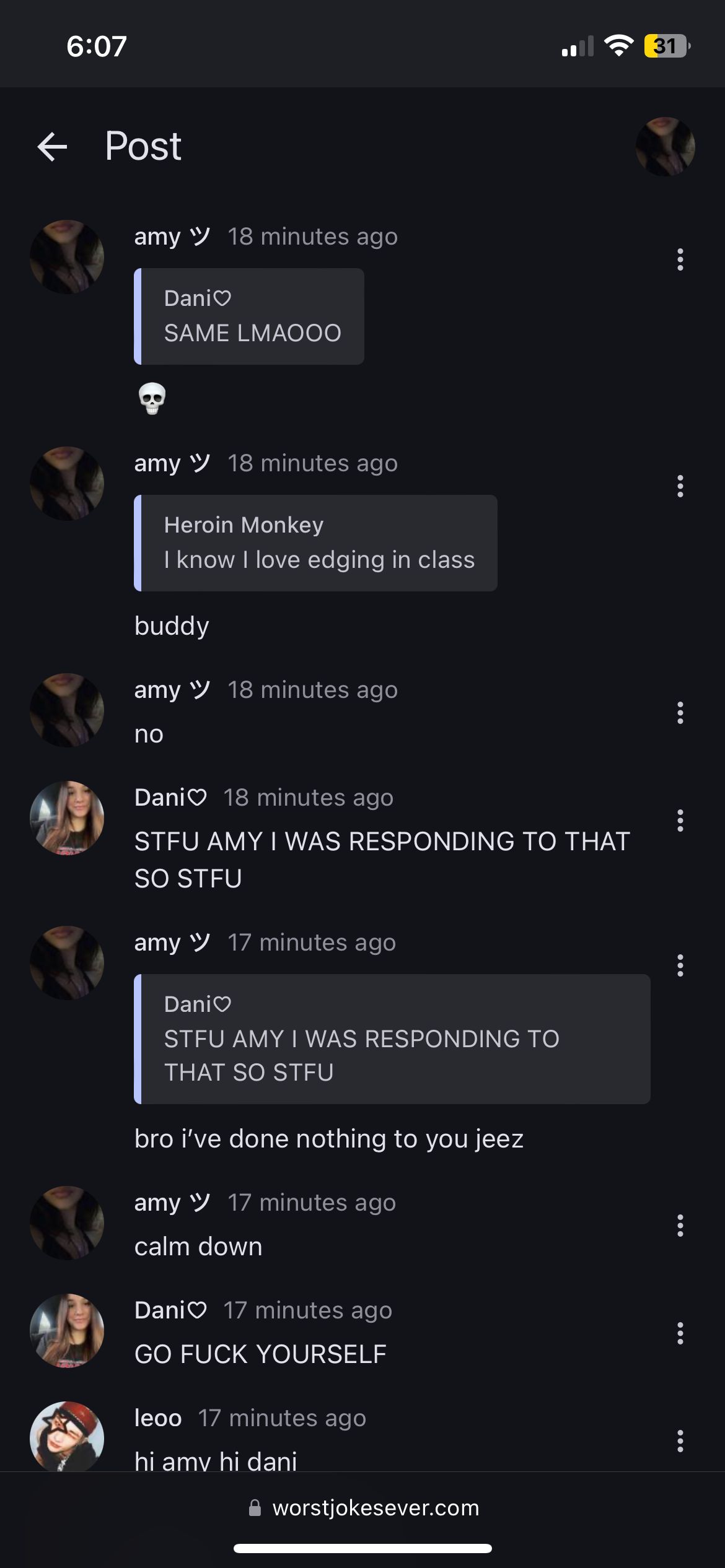This screenshot has height=1568, width=725.
Task: Tap the lock icon beside the site URL
Action: point(255,1508)
